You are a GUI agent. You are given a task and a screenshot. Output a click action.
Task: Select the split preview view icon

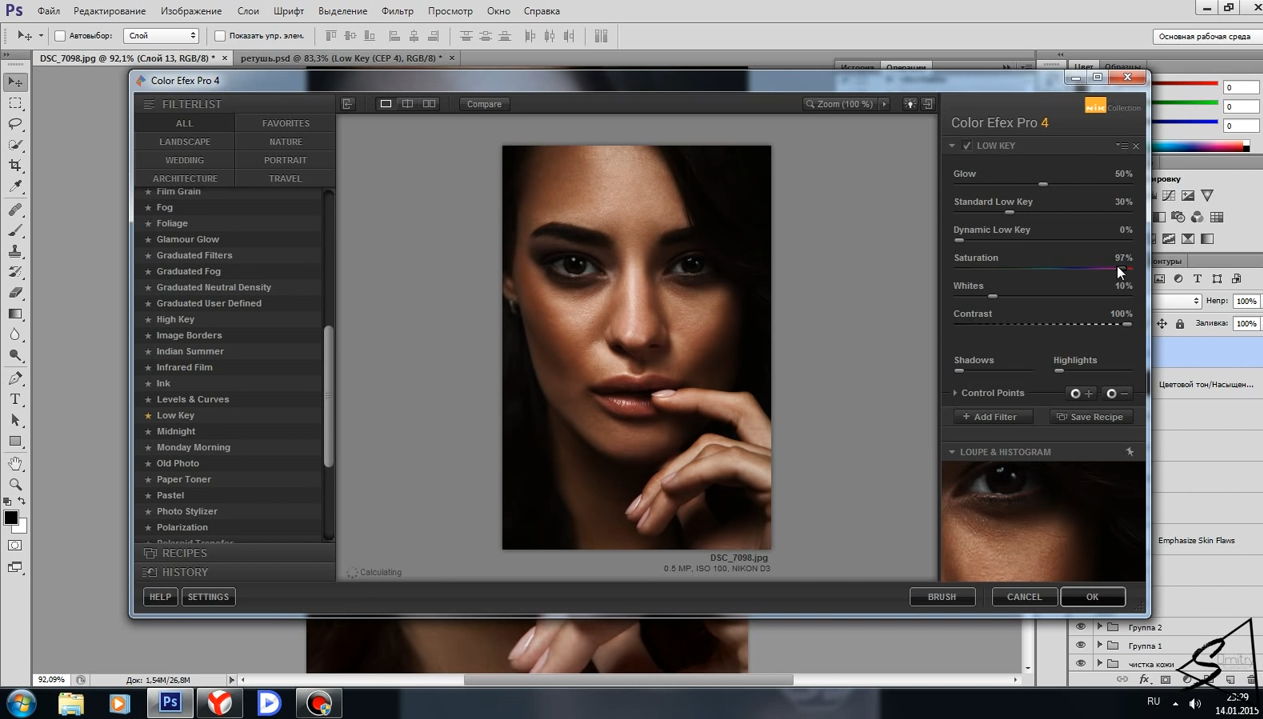pyautogui.click(x=407, y=104)
